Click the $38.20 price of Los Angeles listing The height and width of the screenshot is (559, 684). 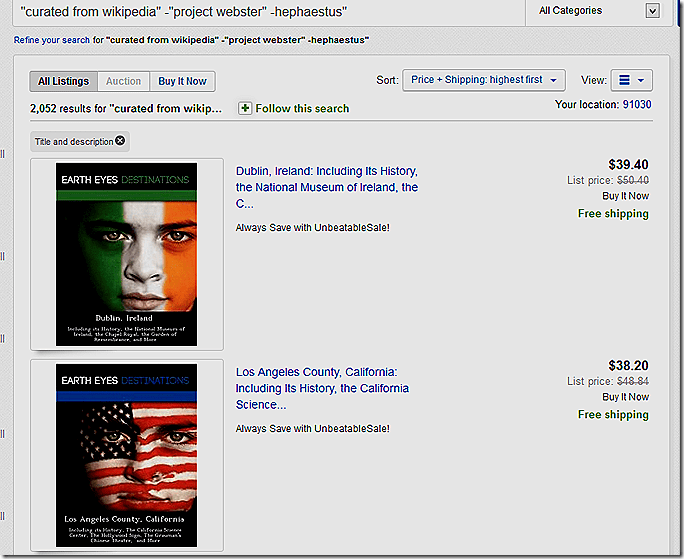click(628, 366)
